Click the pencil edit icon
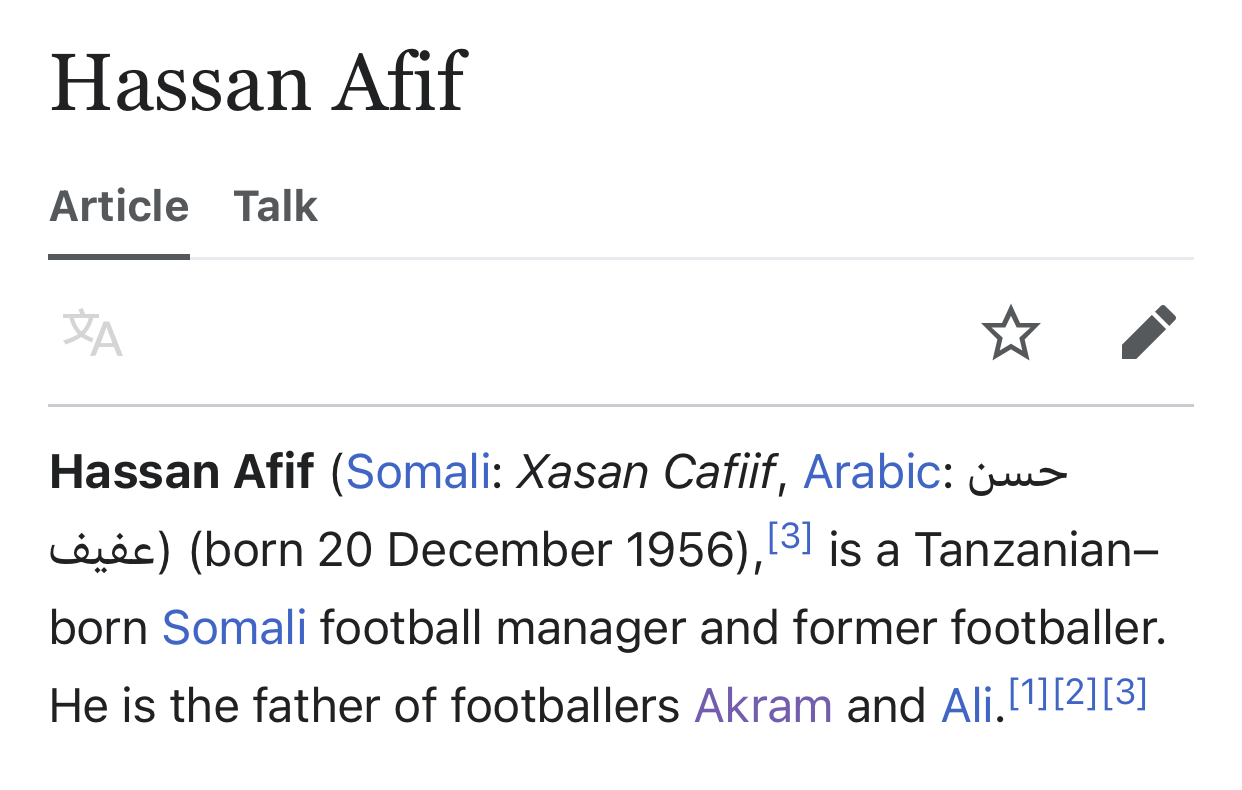 click(1148, 333)
